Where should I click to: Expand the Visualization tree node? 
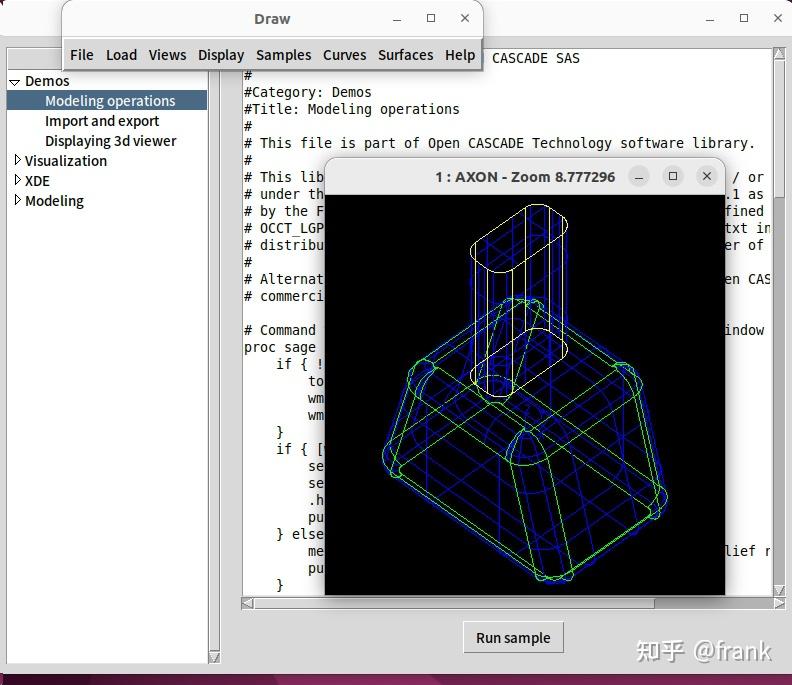click(17, 160)
